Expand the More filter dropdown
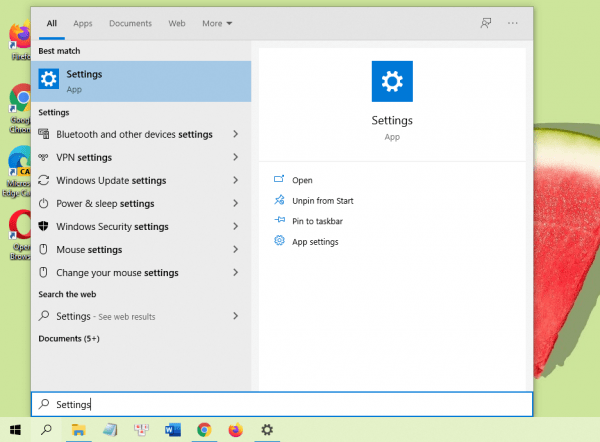 click(x=216, y=22)
